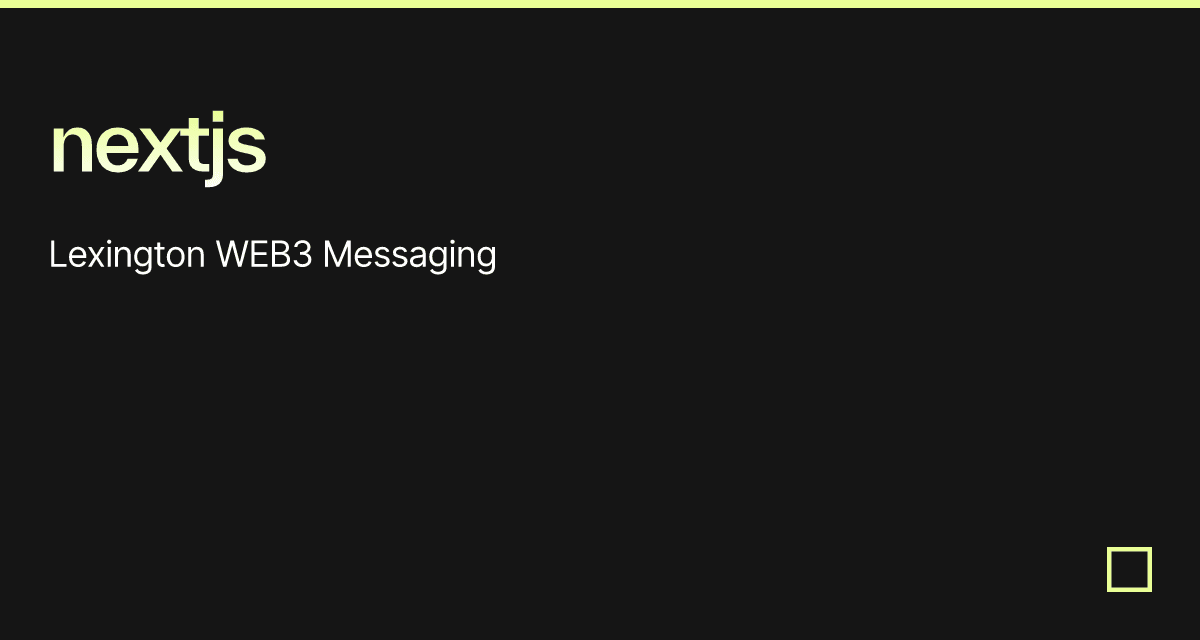This screenshot has height=640, width=1200.
Task: Click the 'L' starting Lexington
Action: pos(57,254)
